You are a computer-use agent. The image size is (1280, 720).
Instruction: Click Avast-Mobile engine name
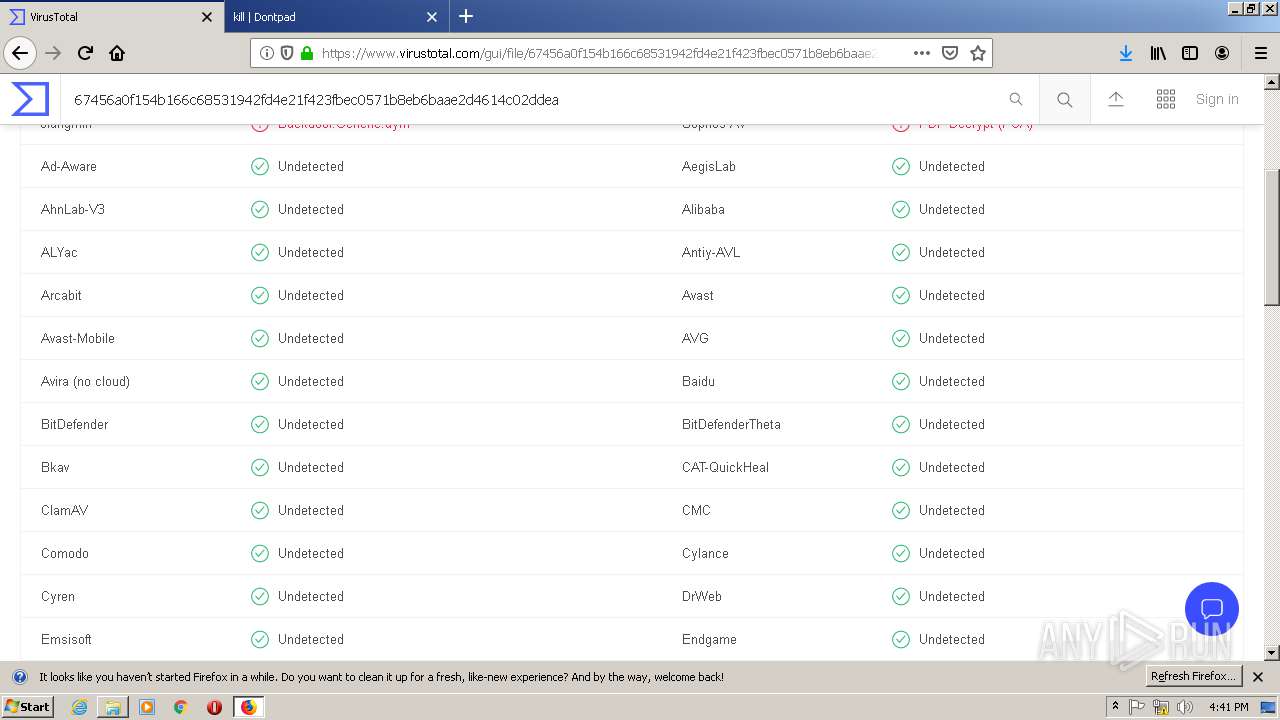(78, 338)
